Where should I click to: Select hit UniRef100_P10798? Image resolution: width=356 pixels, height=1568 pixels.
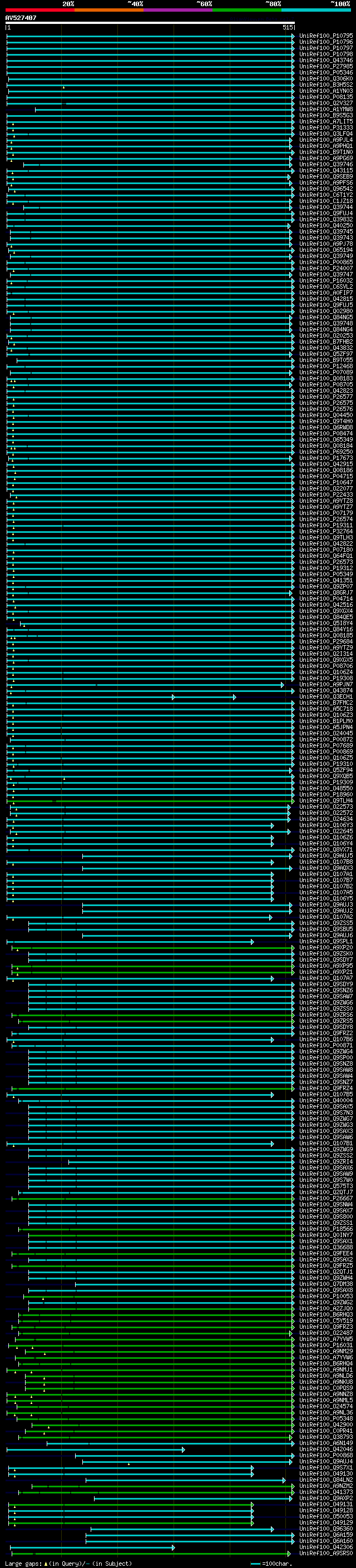coord(326,54)
